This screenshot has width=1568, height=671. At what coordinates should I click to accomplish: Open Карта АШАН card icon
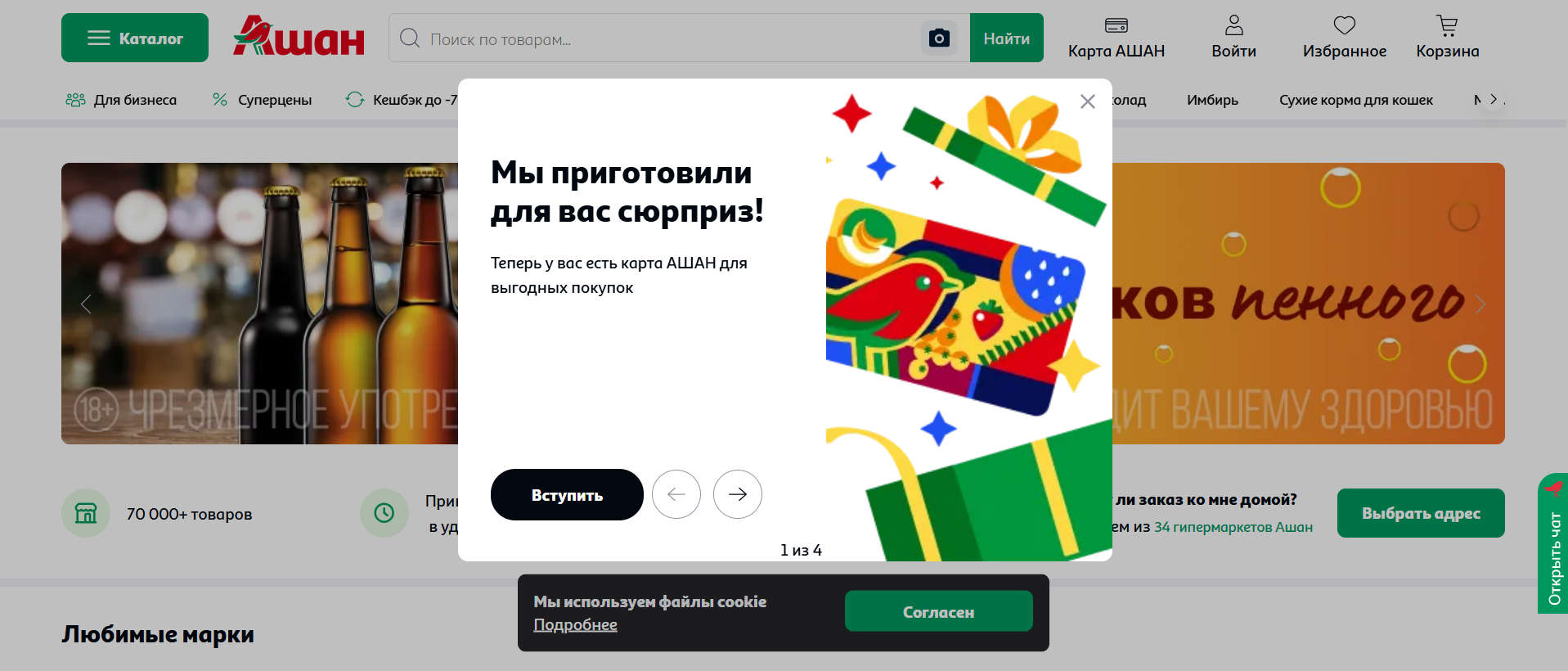coord(1116,26)
